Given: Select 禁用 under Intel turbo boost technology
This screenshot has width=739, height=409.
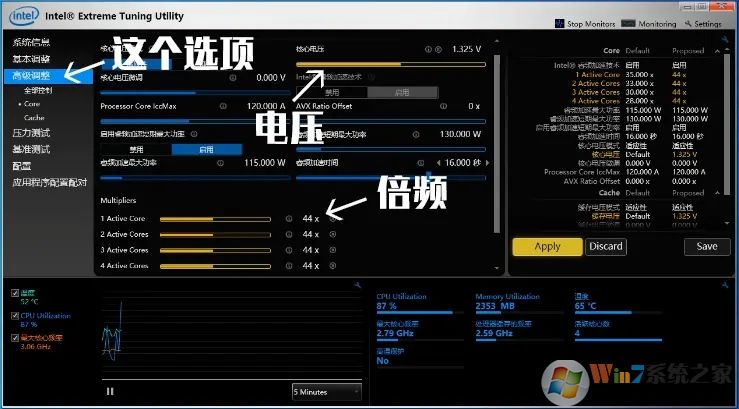Looking at the screenshot, I should [332, 92].
